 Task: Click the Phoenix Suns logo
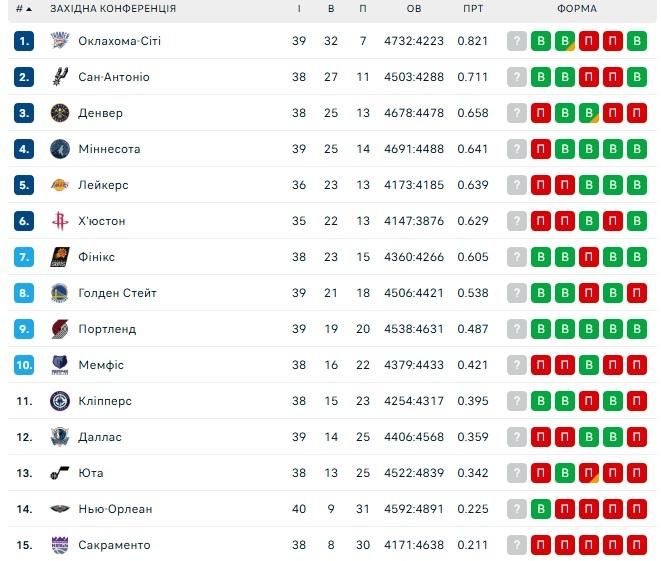[59, 257]
